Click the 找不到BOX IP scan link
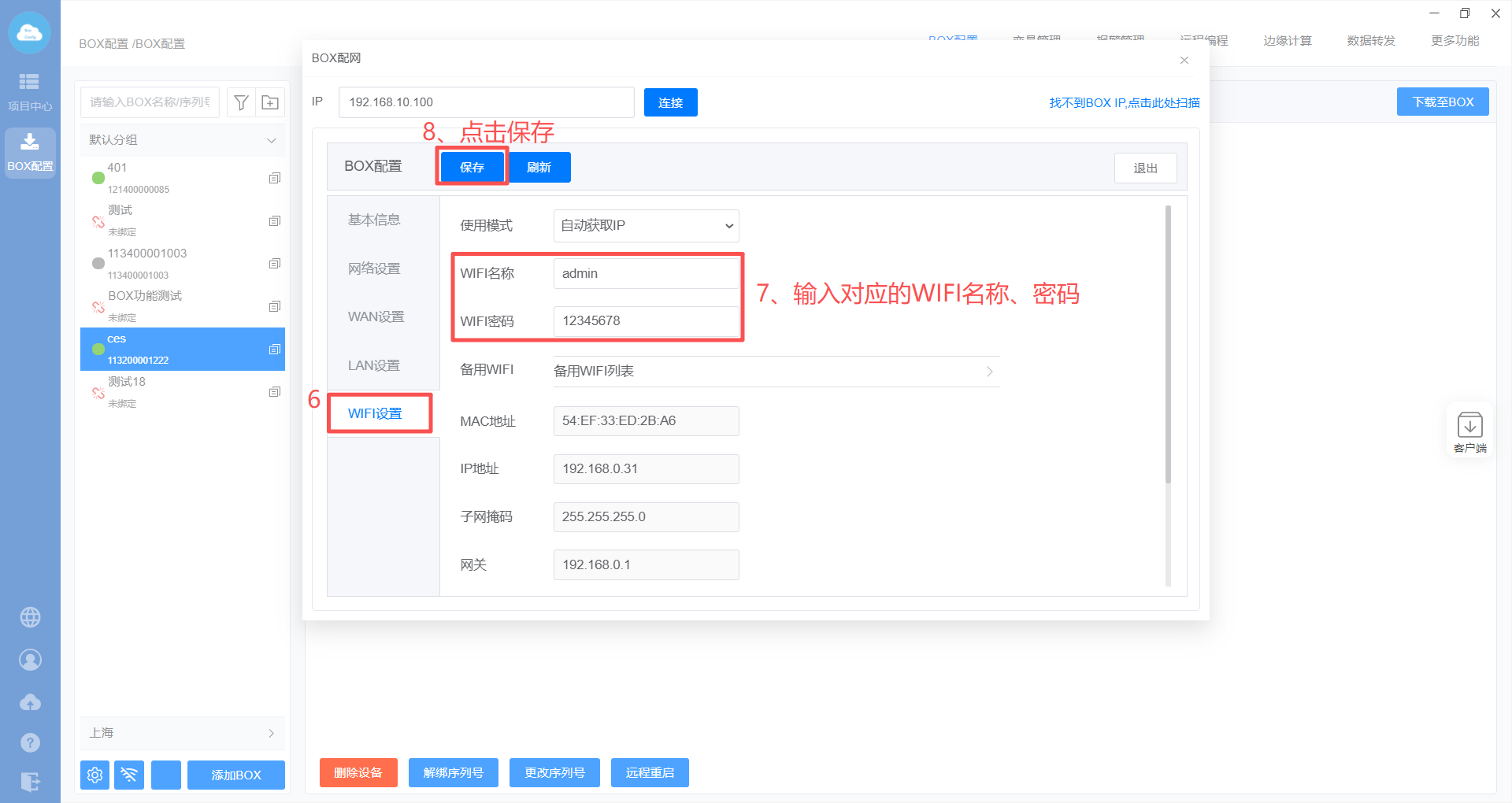This screenshot has height=803, width=1512. tap(1124, 102)
